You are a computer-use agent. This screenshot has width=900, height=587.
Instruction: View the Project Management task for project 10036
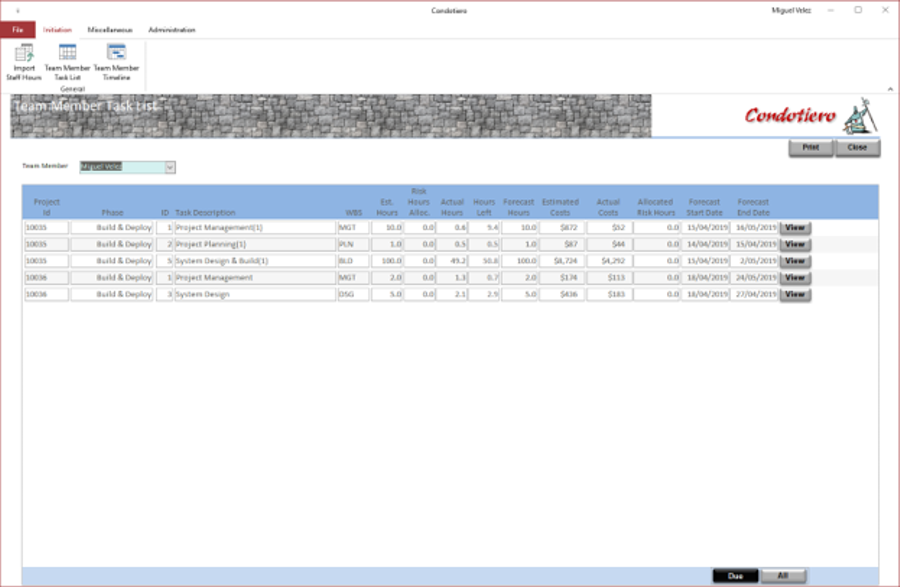[795, 278]
